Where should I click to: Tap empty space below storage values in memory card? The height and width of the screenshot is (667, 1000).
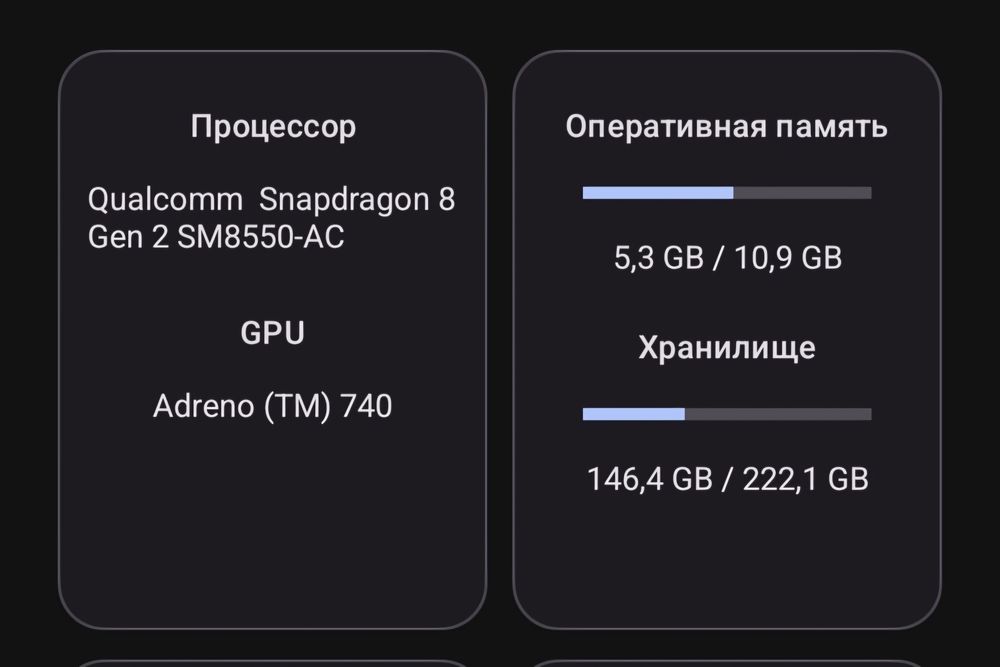[x=726, y=560]
